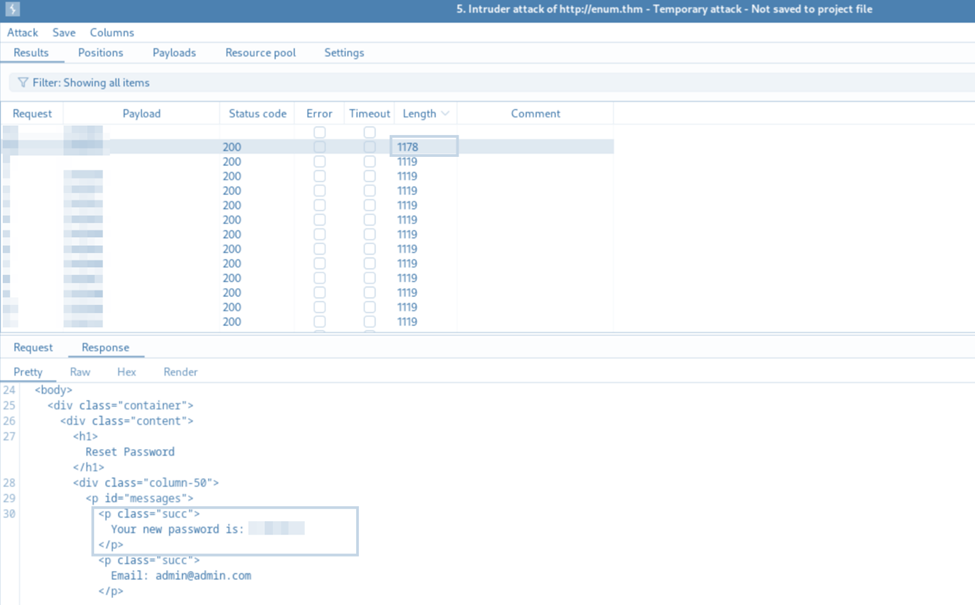Show the Request message tab
The height and width of the screenshot is (605, 975).
pos(33,348)
